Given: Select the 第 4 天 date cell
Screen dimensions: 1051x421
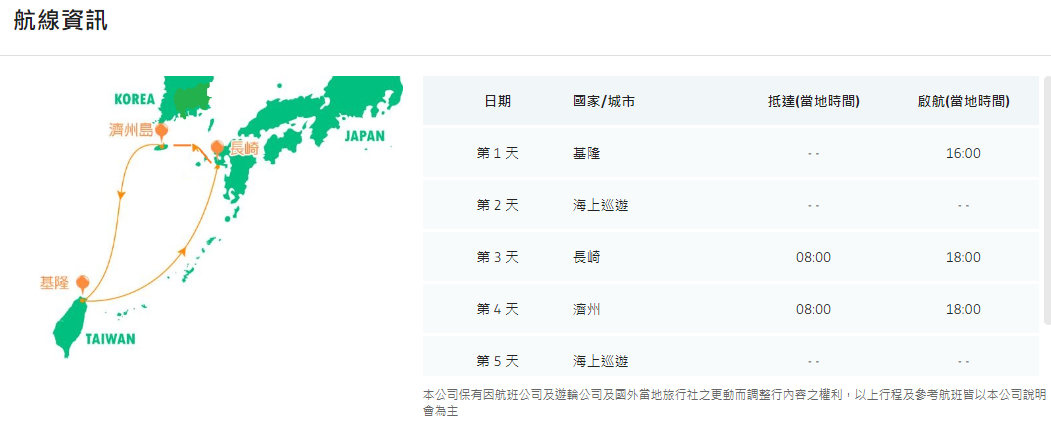Looking at the screenshot, I should click(497, 310).
